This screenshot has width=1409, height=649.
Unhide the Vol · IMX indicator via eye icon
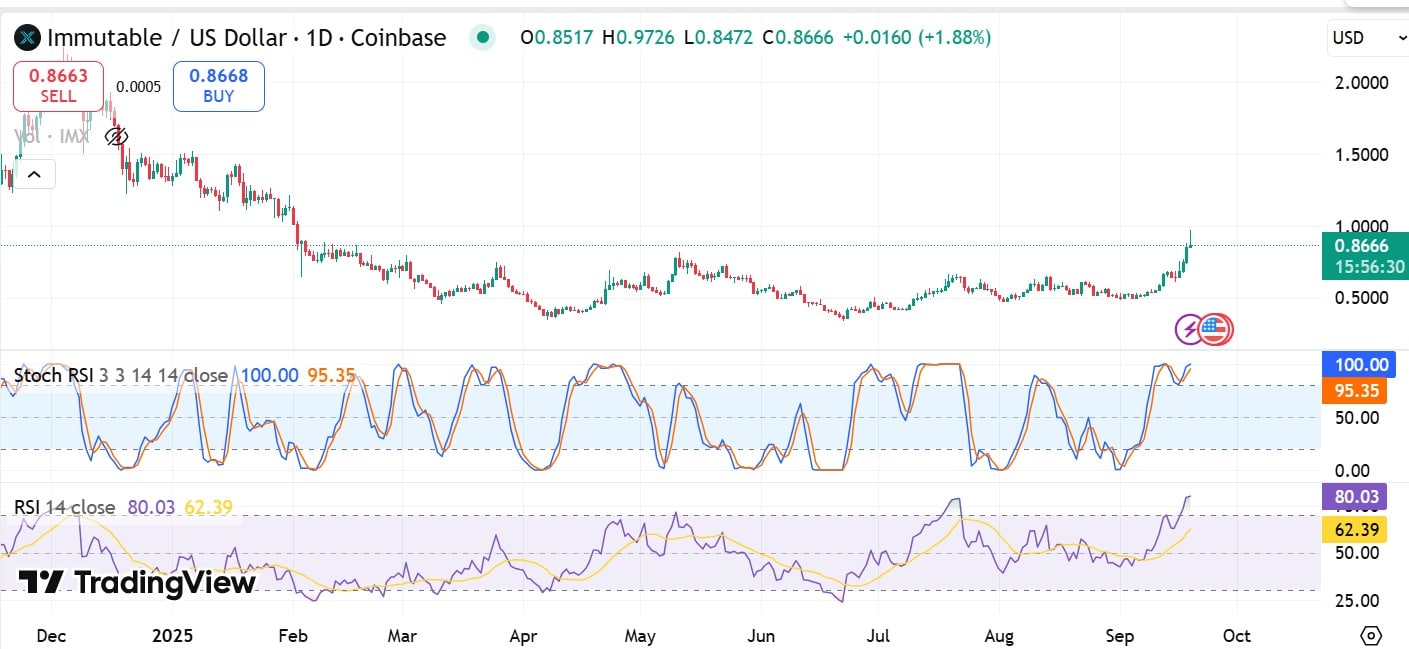tap(117, 137)
